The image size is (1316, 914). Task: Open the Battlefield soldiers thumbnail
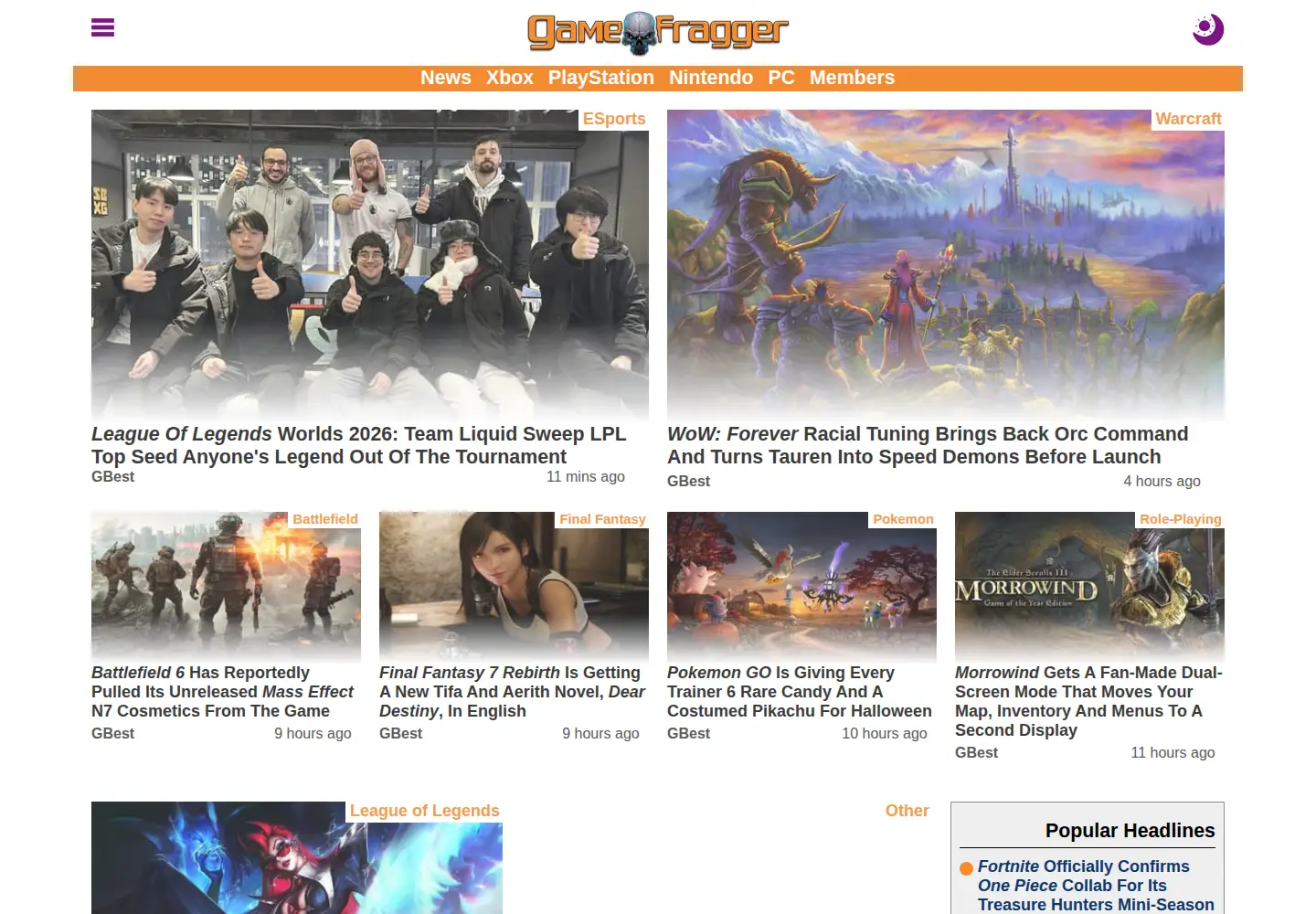click(226, 587)
